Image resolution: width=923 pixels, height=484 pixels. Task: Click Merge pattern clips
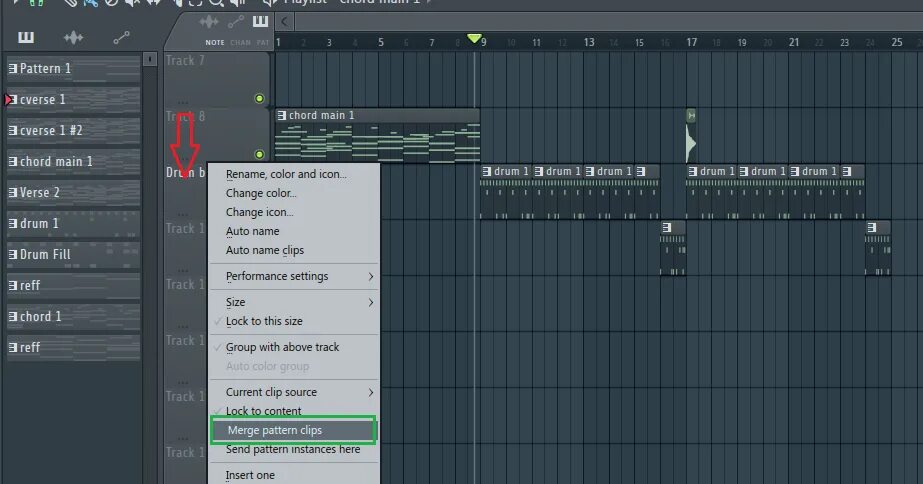point(293,430)
